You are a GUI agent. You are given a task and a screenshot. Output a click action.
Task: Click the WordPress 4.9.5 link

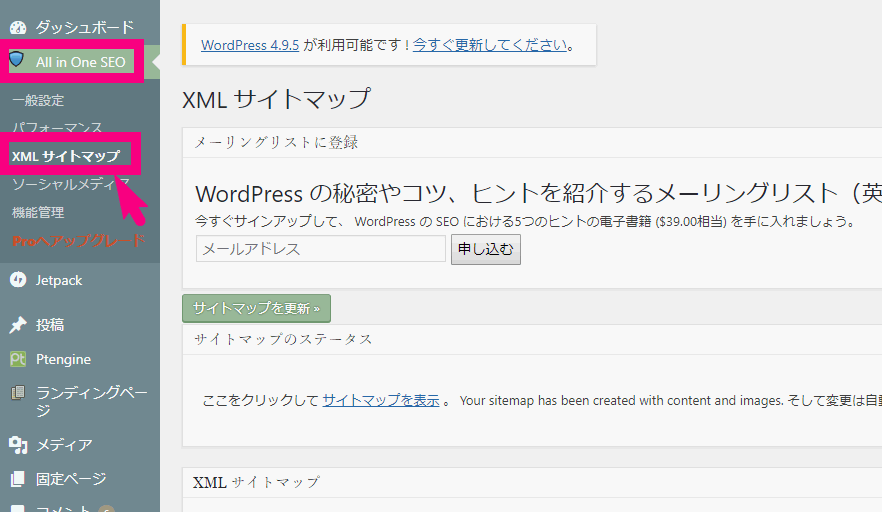point(250,45)
